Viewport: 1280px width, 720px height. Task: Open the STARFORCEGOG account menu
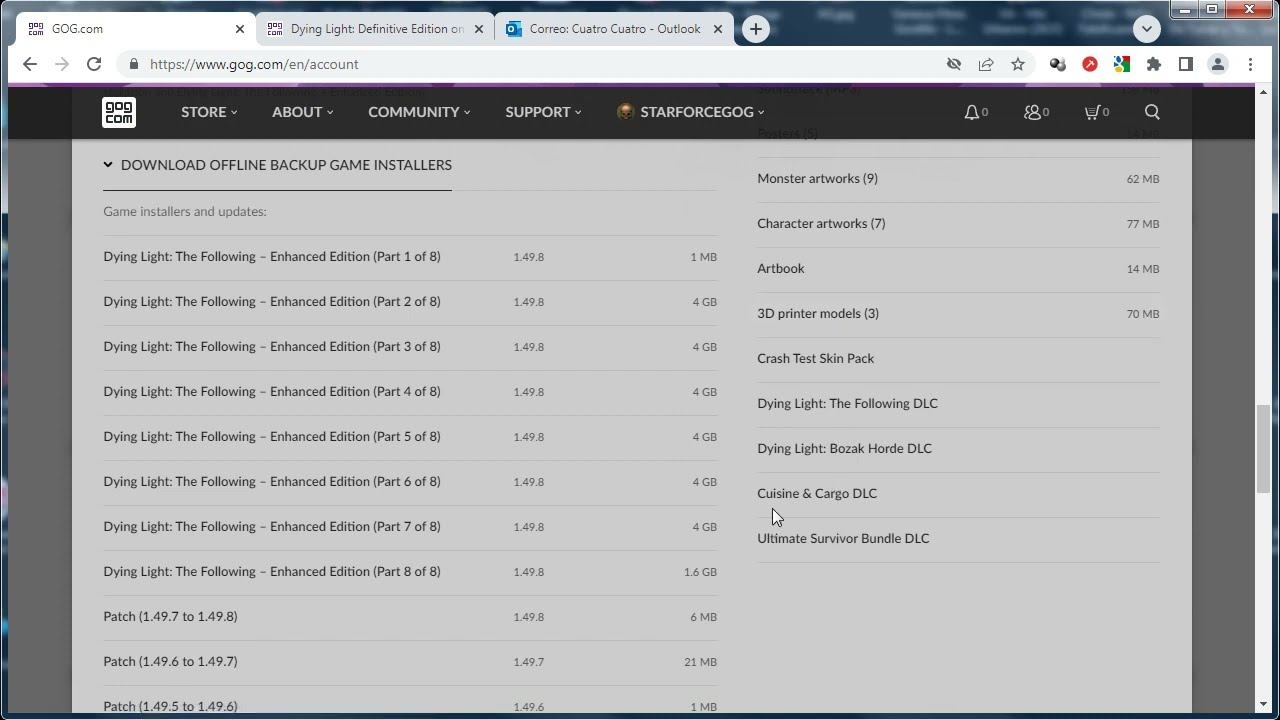click(x=690, y=112)
